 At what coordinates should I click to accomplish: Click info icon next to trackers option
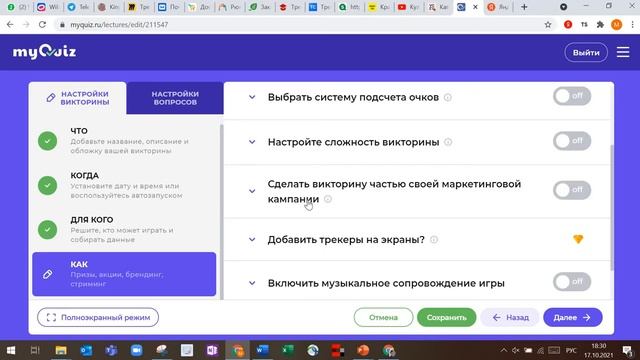[x=434, y=240]
